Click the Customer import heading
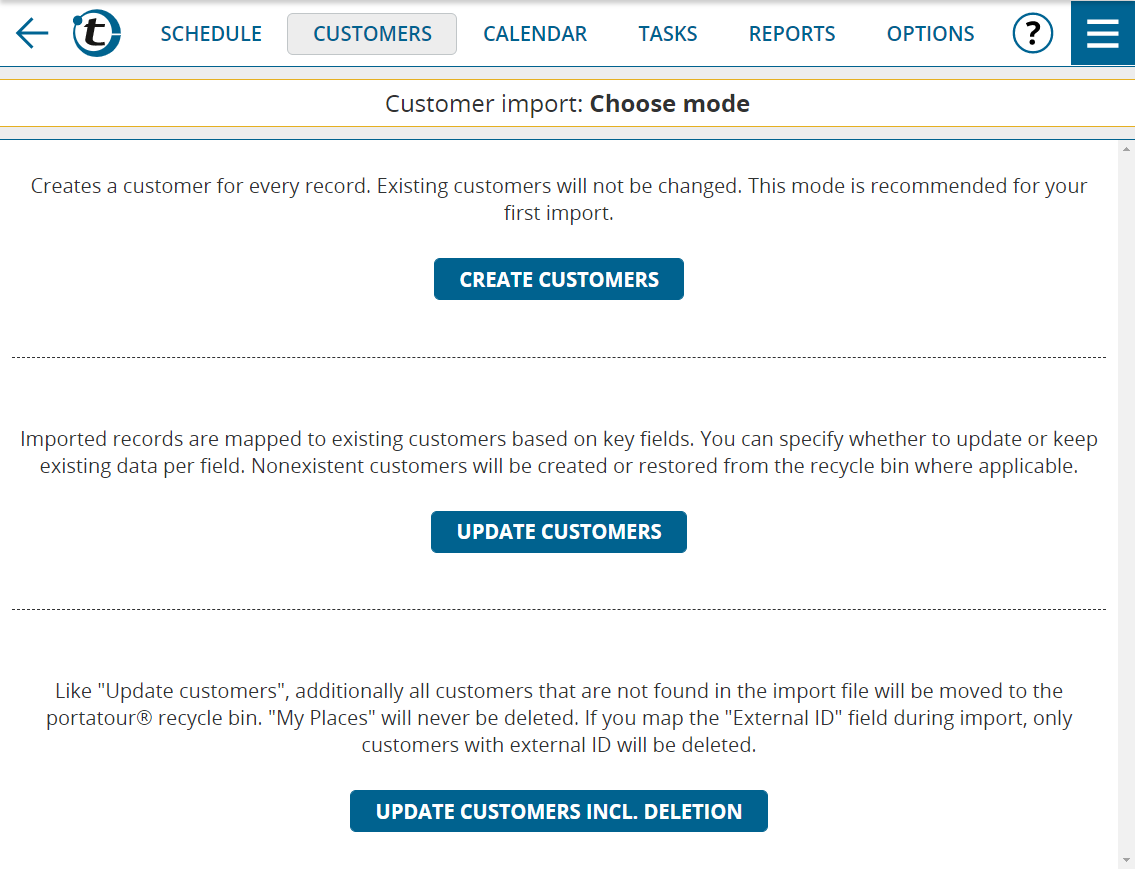The width and height of the screenshot is (1135, 869). click(x=485, y=103)
